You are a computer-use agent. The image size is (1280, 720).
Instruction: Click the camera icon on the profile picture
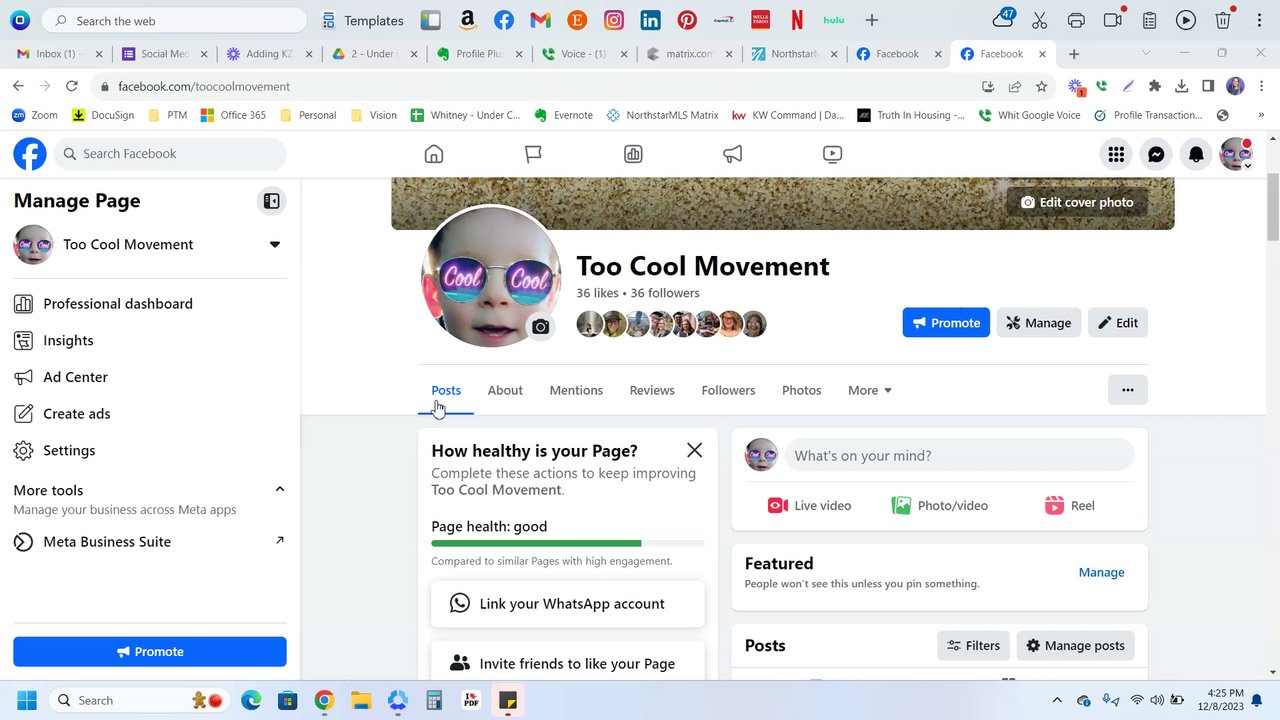coord(540,326)
